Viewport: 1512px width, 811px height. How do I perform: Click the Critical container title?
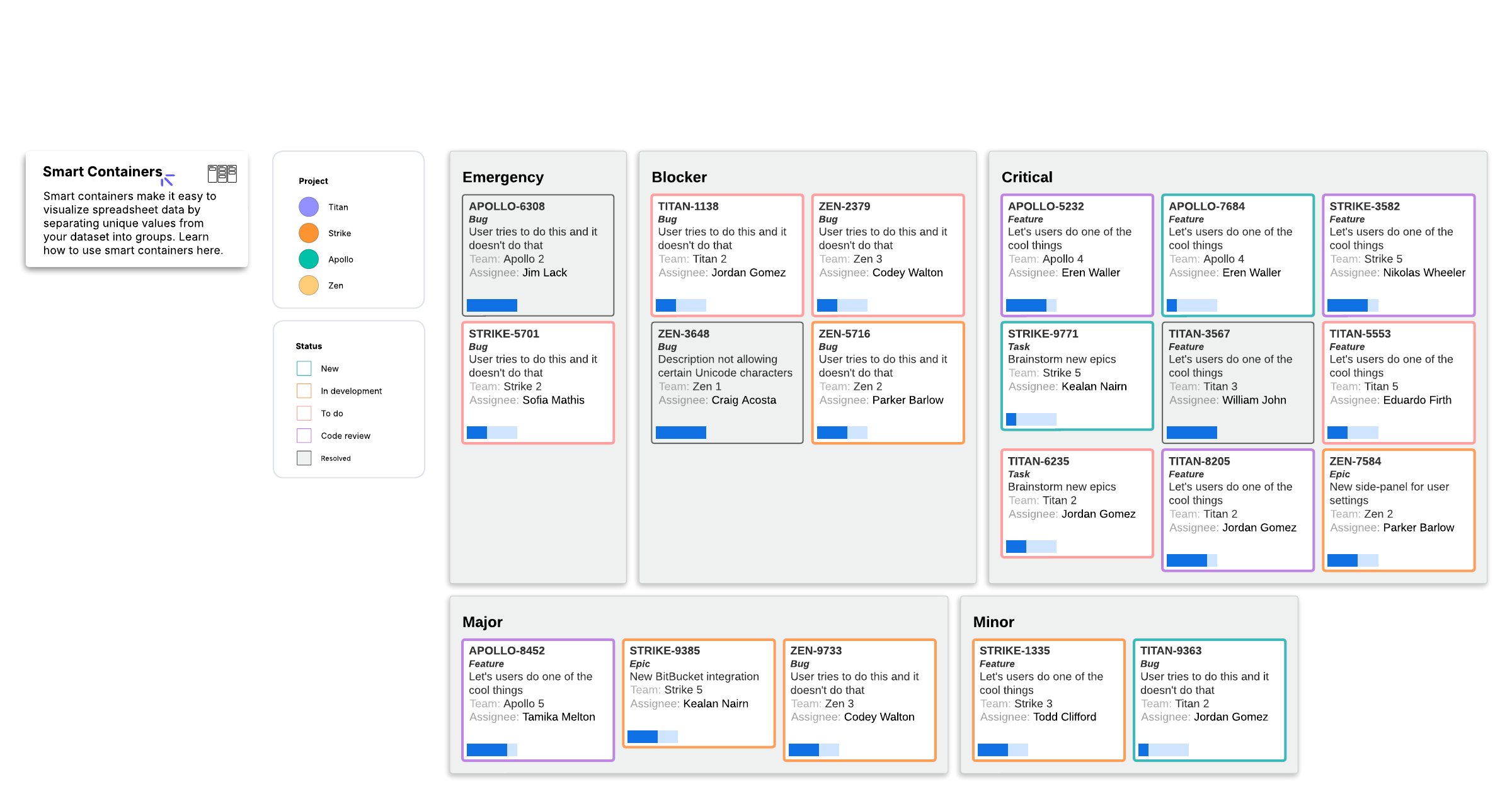coord(1027,177)
